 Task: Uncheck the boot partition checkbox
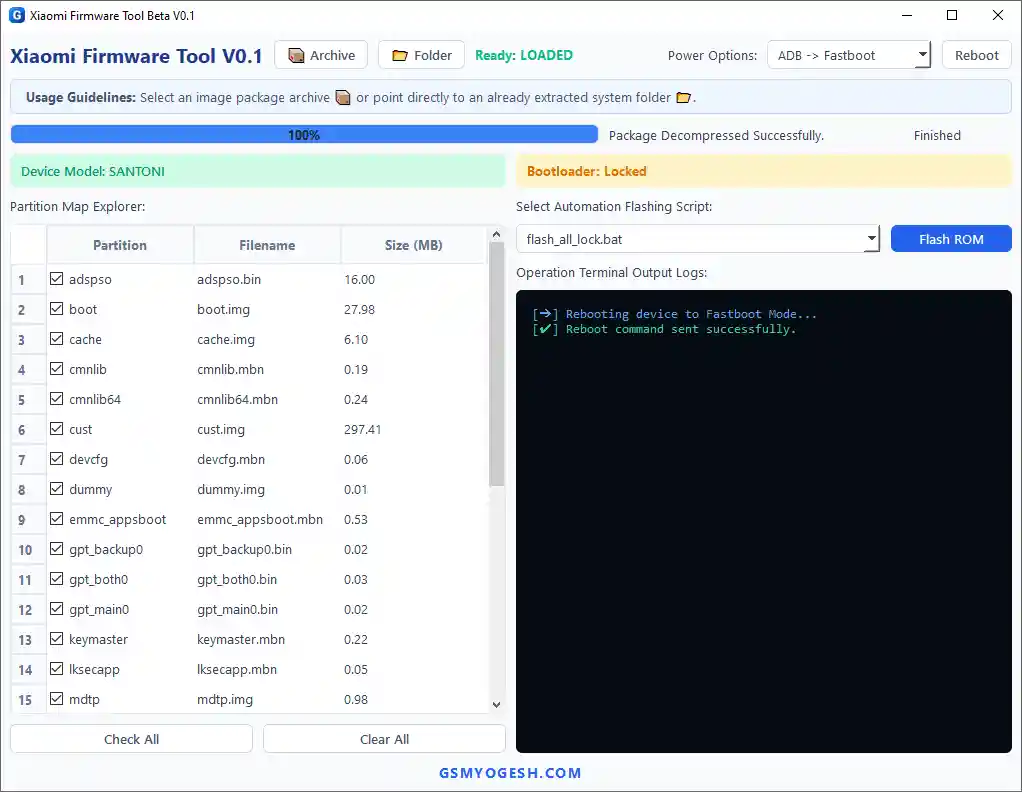[57, 308]
